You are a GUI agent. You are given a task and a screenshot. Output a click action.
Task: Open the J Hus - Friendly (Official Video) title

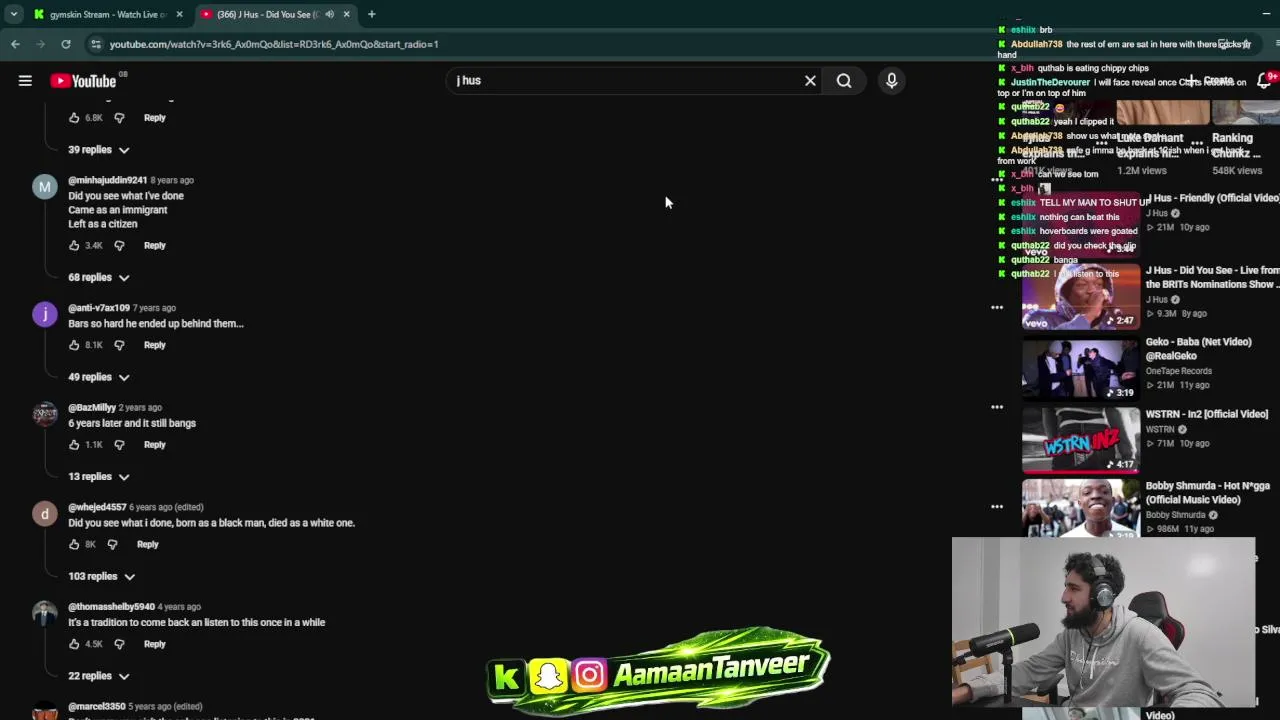click(x=1212, y=198)
